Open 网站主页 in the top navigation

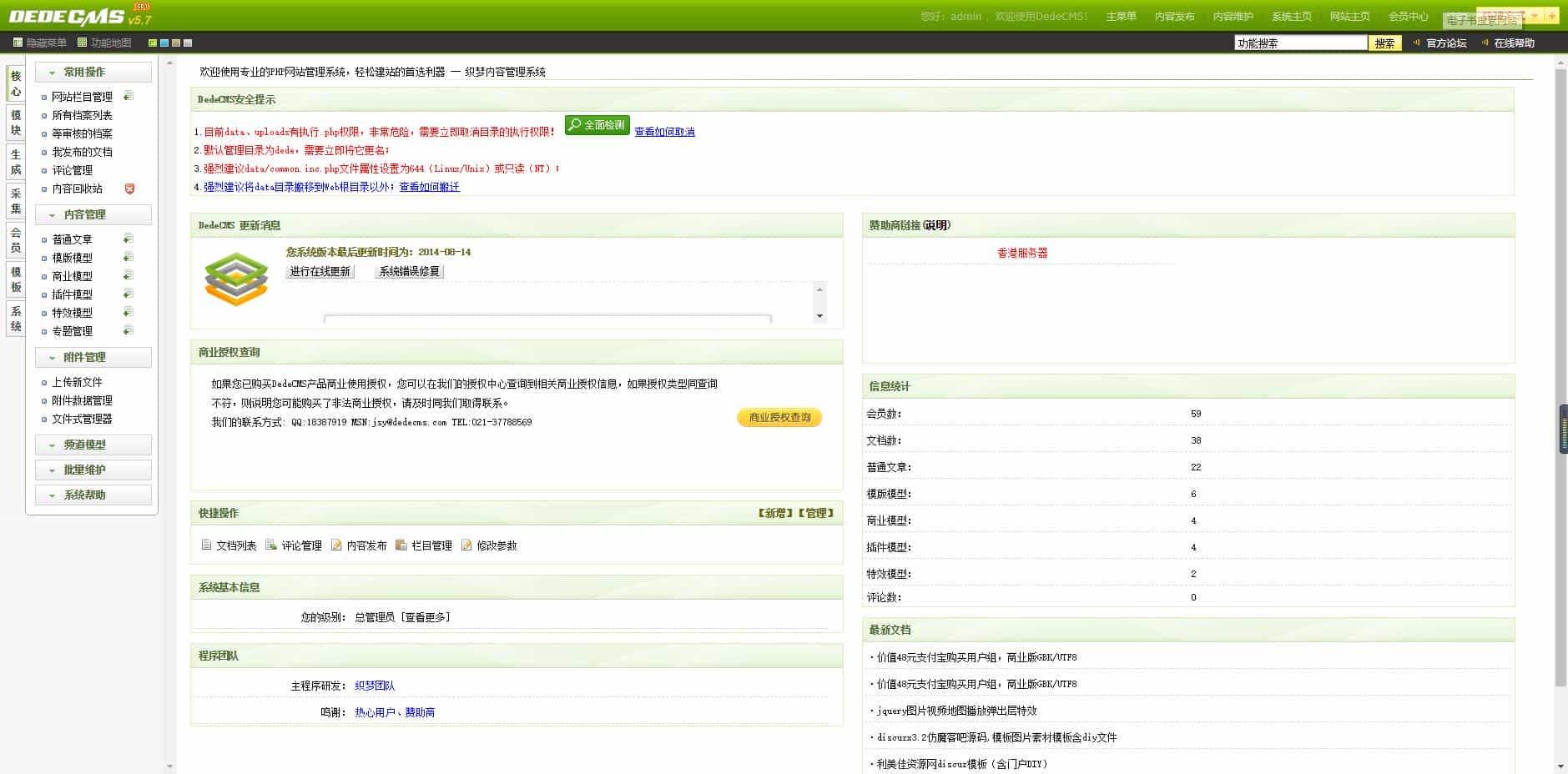(1349, 17)
